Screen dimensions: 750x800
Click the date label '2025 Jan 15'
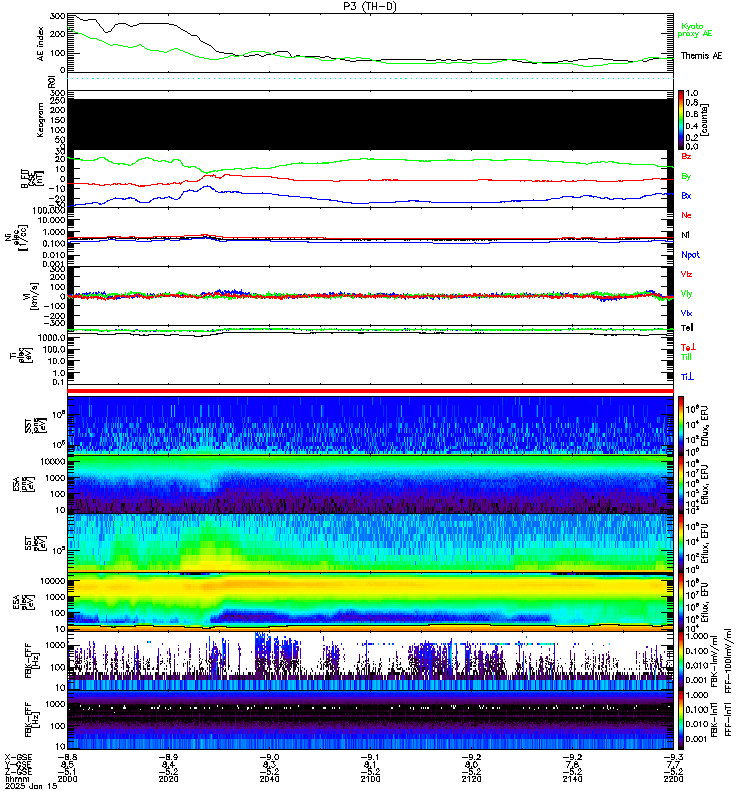[x=31, y=786]
